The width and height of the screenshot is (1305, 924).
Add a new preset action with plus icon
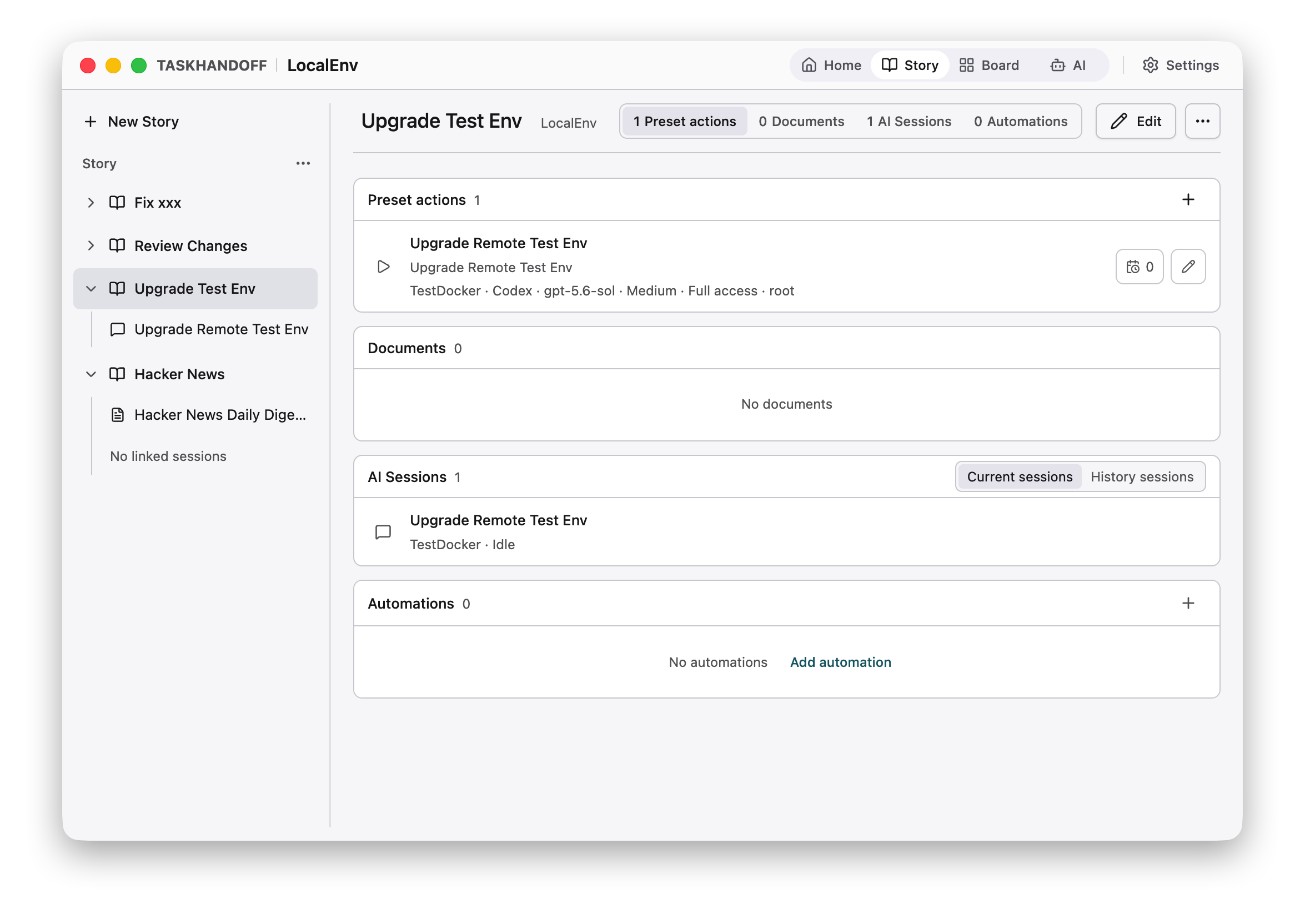click(x=1187, y=200)
